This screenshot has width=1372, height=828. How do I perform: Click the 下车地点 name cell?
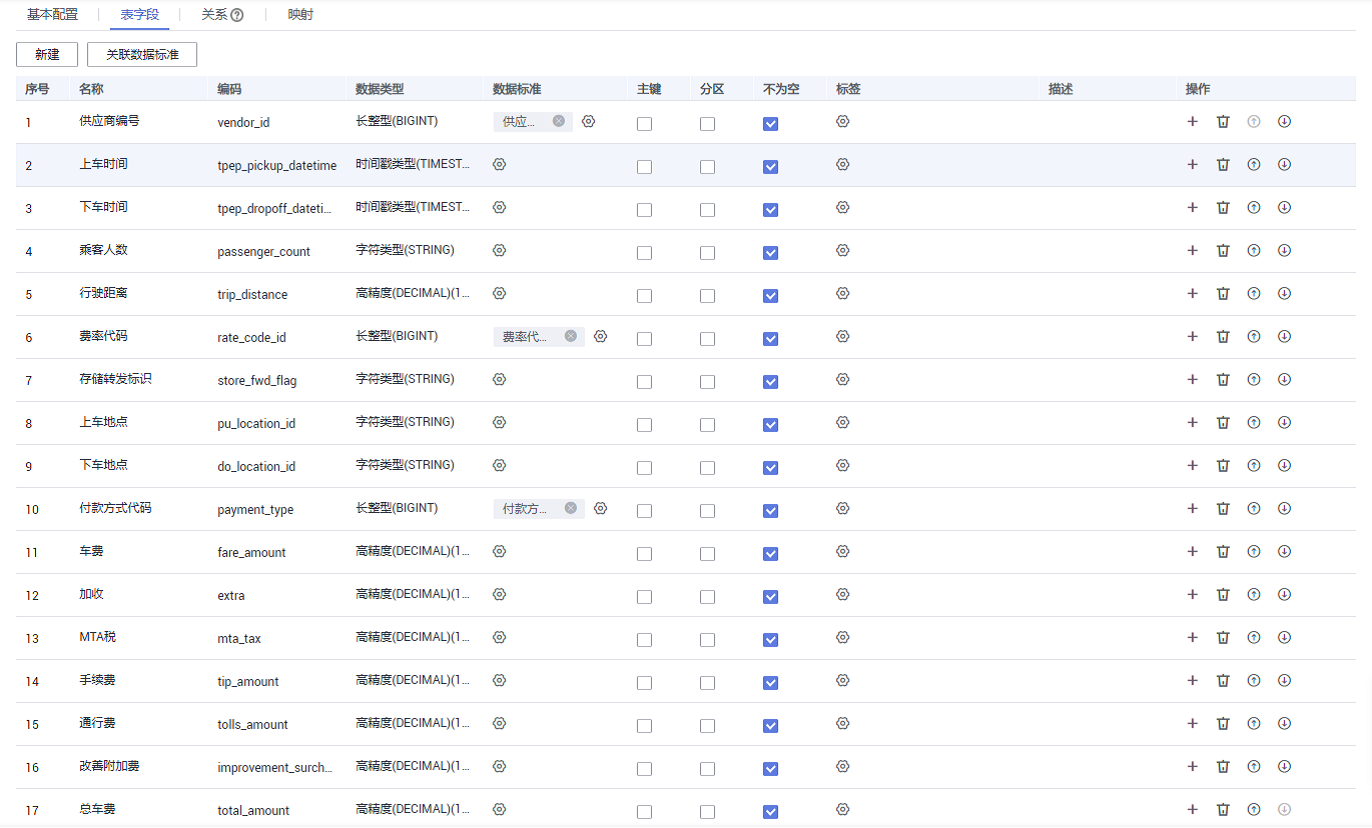pyautogui.click(x=104, y=465)
